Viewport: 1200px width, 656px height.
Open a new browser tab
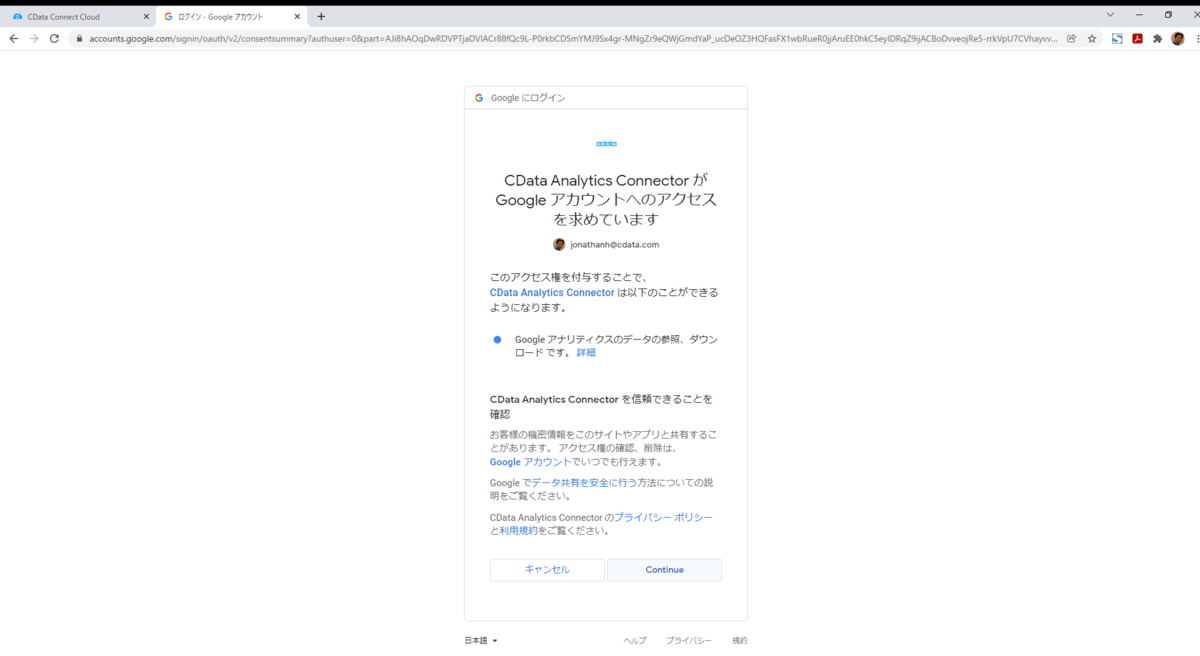321,16
